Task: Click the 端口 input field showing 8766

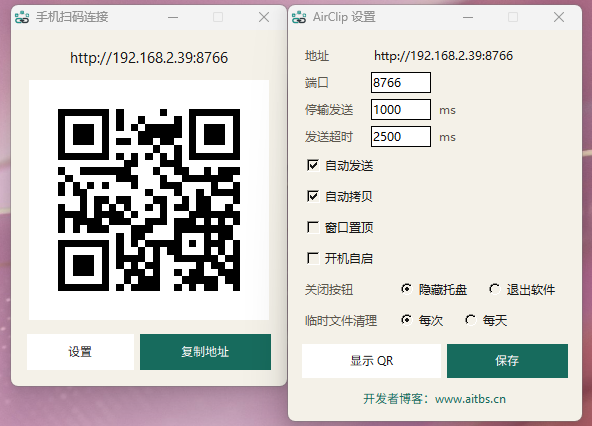Action: coord(401,82)
